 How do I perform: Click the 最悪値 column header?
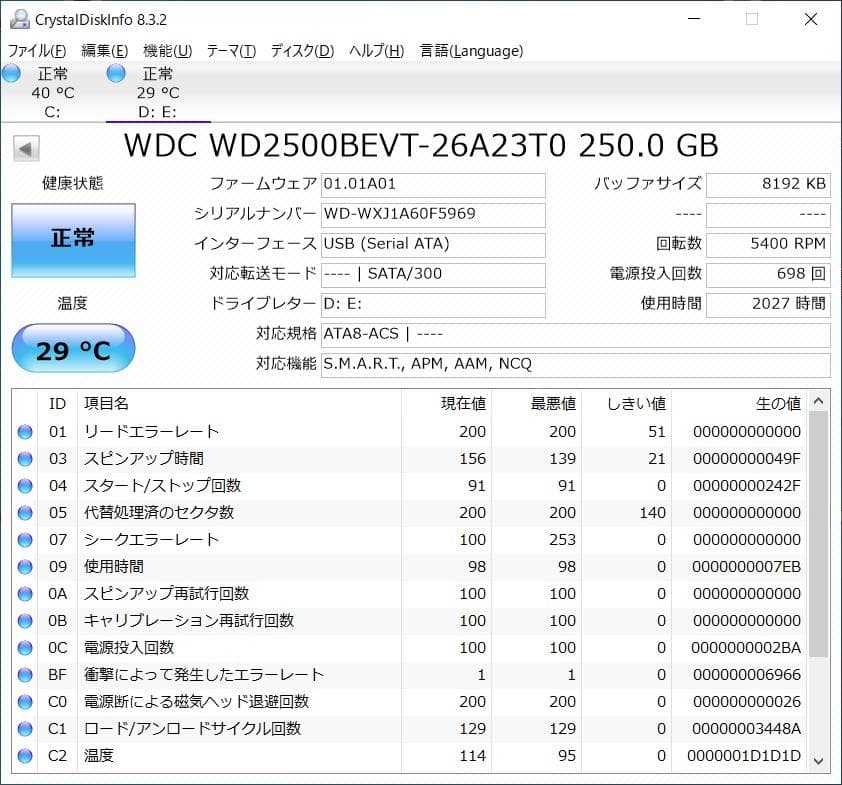coord(536,403)
